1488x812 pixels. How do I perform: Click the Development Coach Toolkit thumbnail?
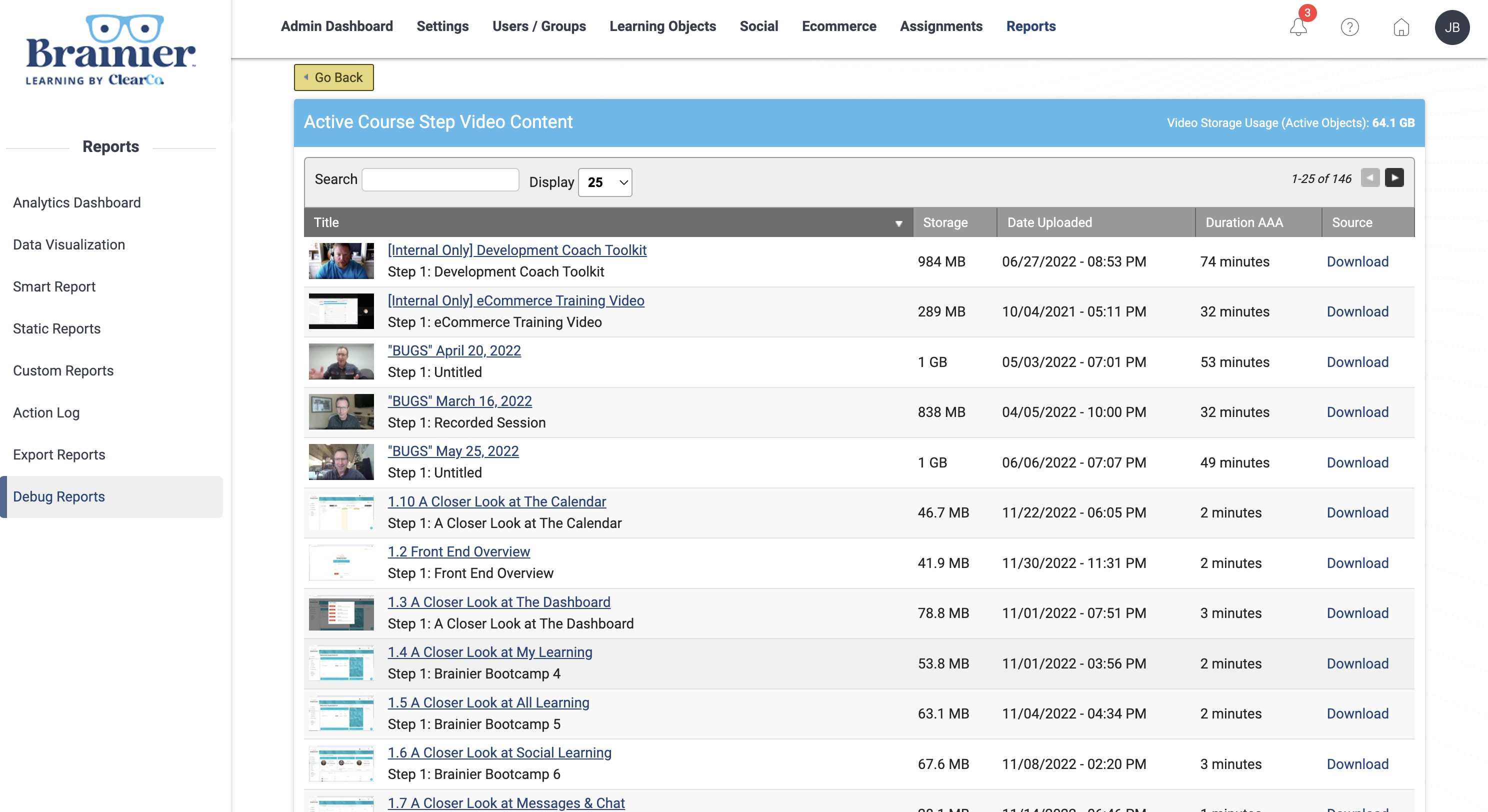pos(341,261)
